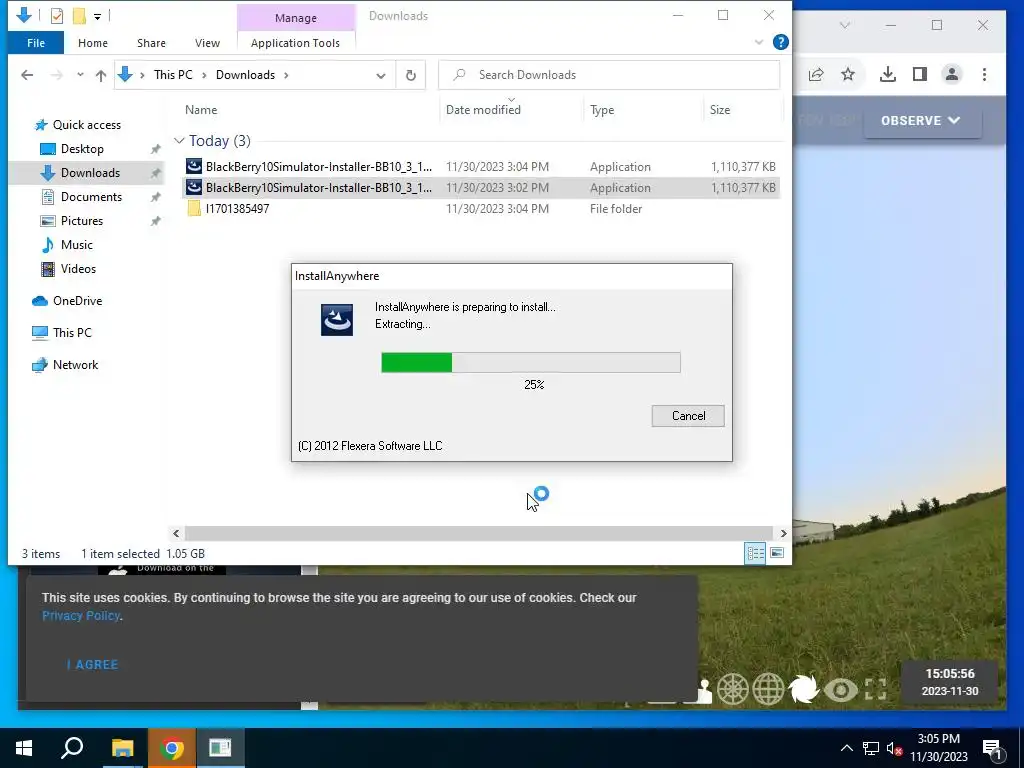Viewport: 1024px width, 768px height.
Task: Click the Search Downloads field
Action: pyautogui.click(x=609, y=75)
